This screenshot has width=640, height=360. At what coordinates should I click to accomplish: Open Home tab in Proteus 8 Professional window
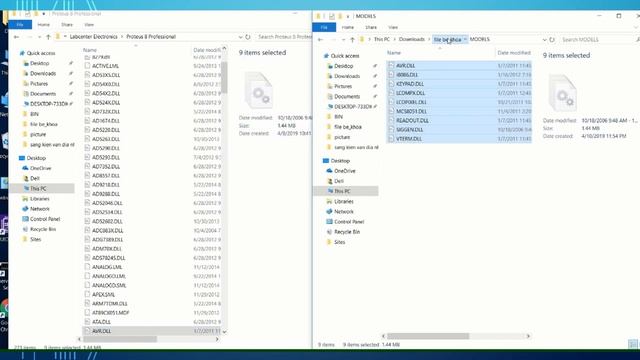(44, 24)
